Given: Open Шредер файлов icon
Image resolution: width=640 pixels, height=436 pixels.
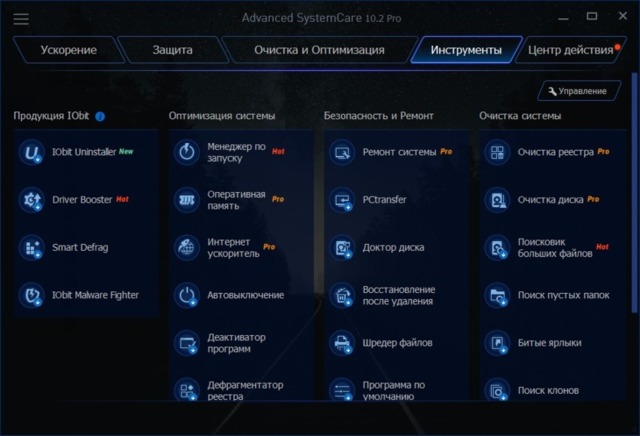Looking at the screenshot, I should [343, 343].
